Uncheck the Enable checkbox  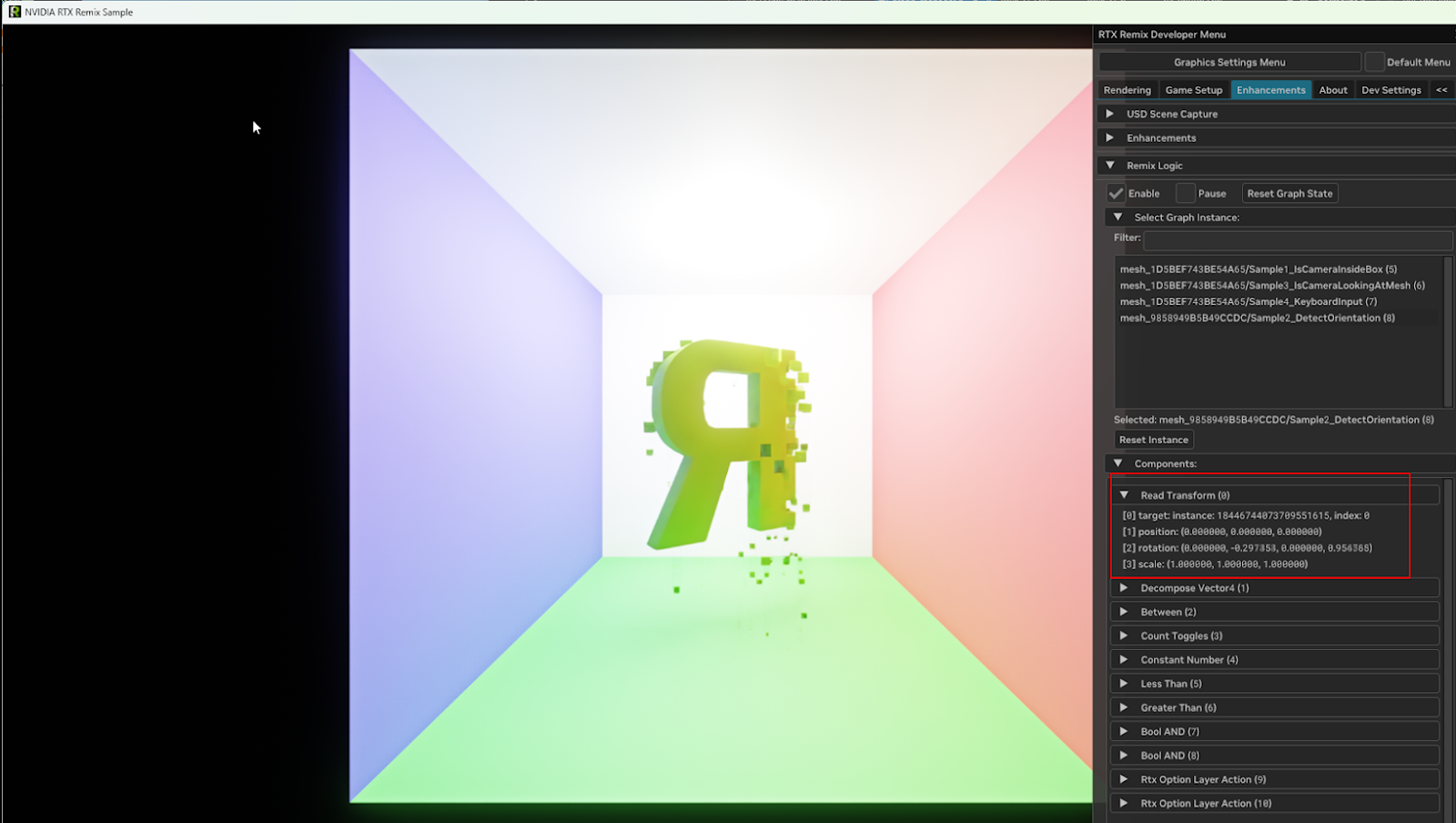click(x=1116, y=194)
